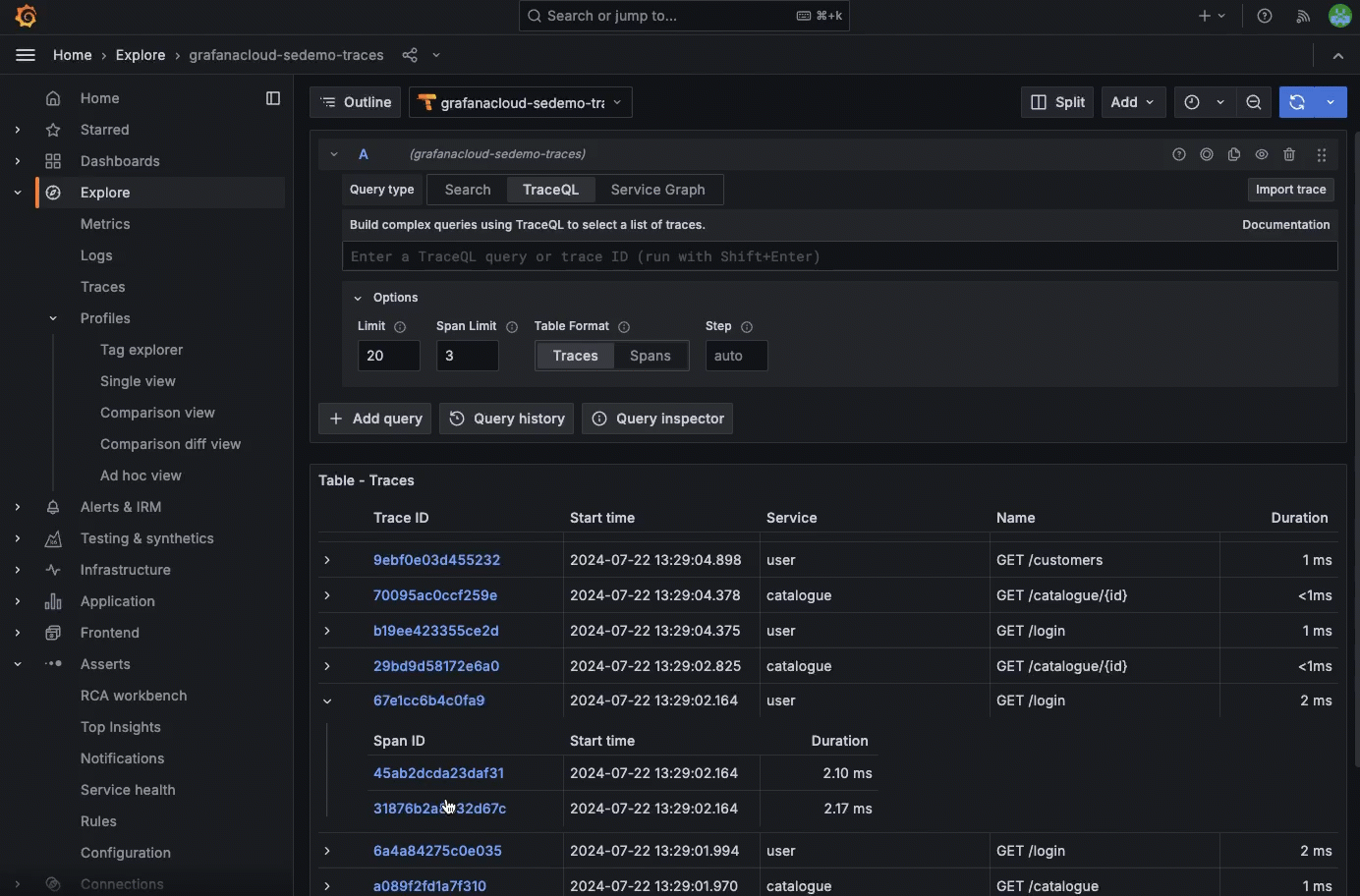1360x896 pixels.
Task: Click the share shortlink icon in the breadcrumb
Action: point(409,55)
